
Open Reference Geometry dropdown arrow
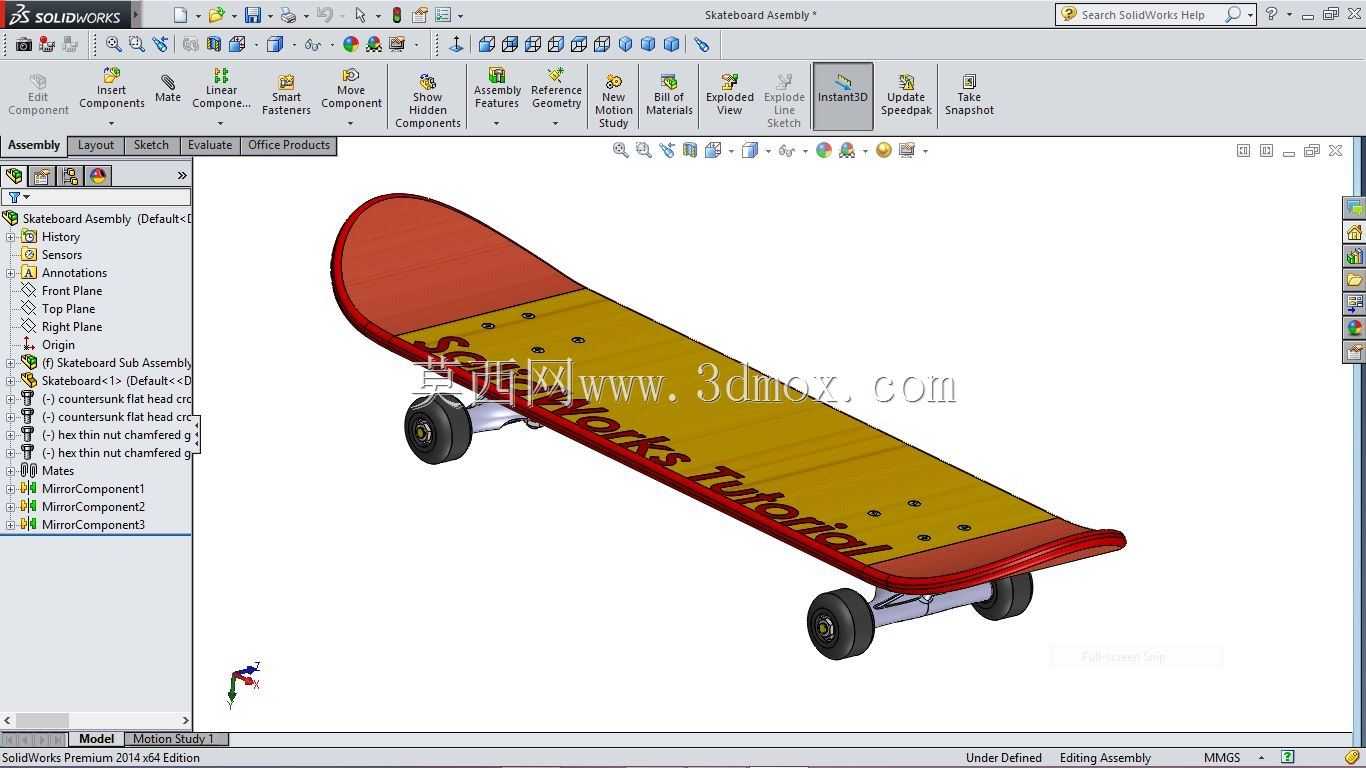[556, 123]
